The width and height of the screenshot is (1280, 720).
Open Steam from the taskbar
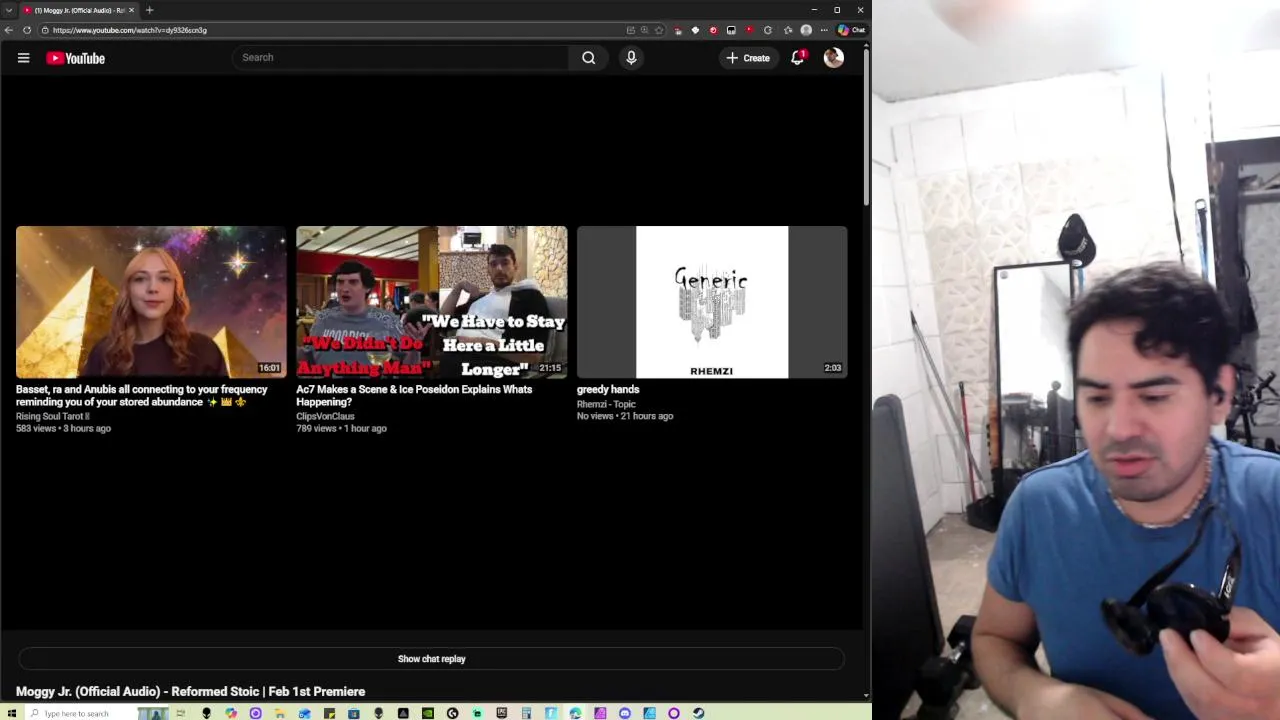click(699, 713)
